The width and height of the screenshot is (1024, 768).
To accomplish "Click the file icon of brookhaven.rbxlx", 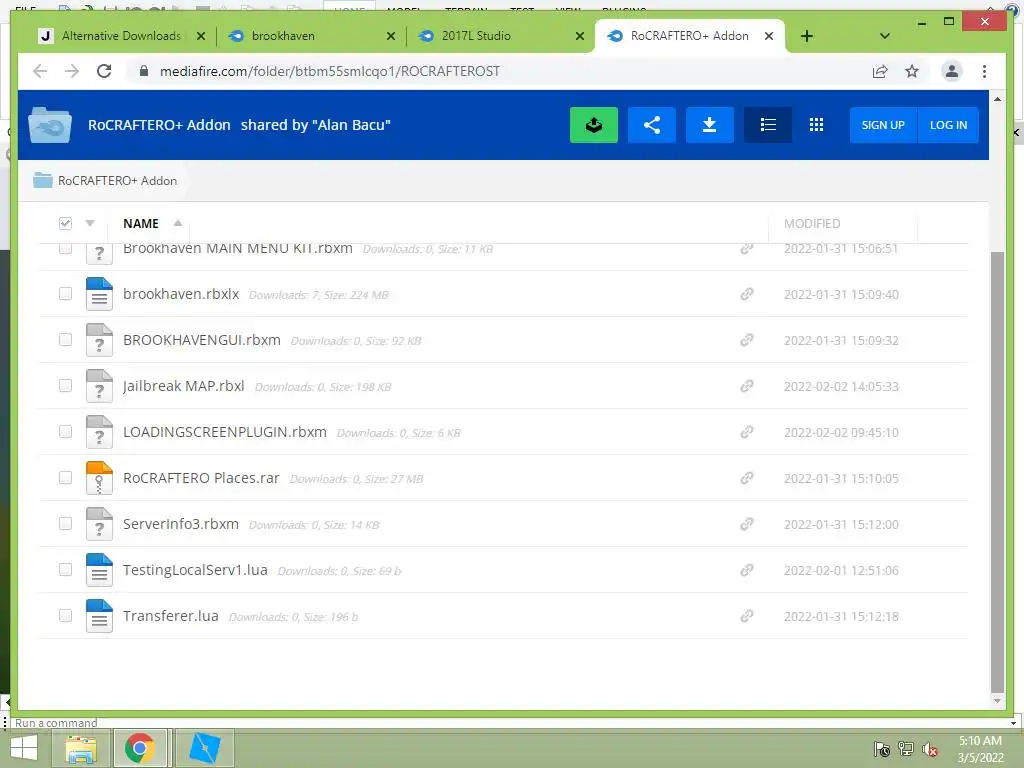I will click(99, 294).
